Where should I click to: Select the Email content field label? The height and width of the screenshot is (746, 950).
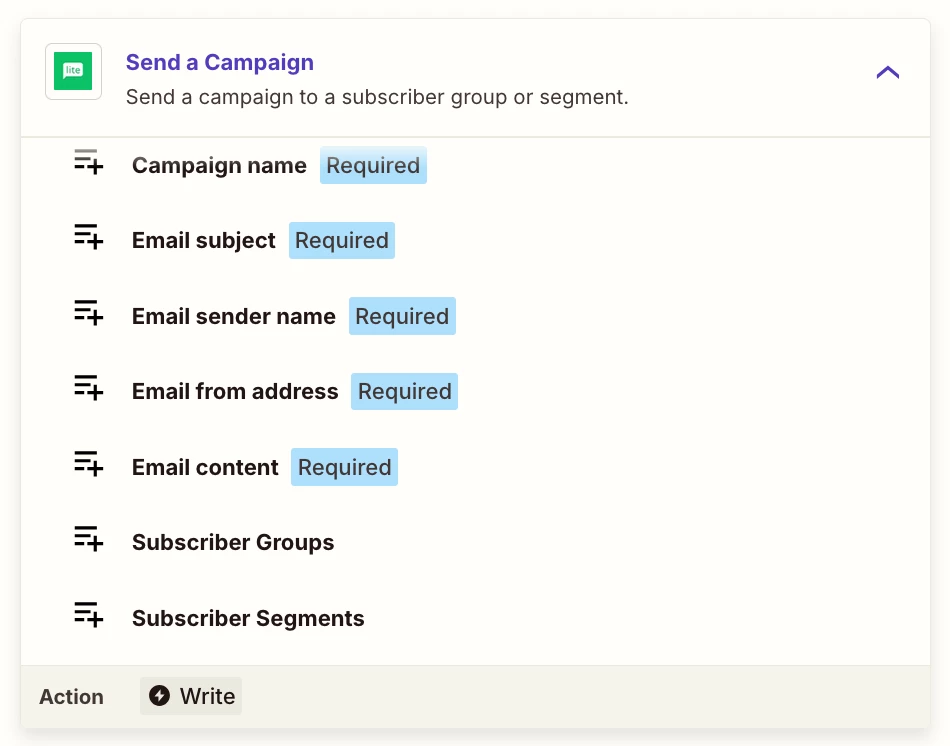(x=205, y=468)
